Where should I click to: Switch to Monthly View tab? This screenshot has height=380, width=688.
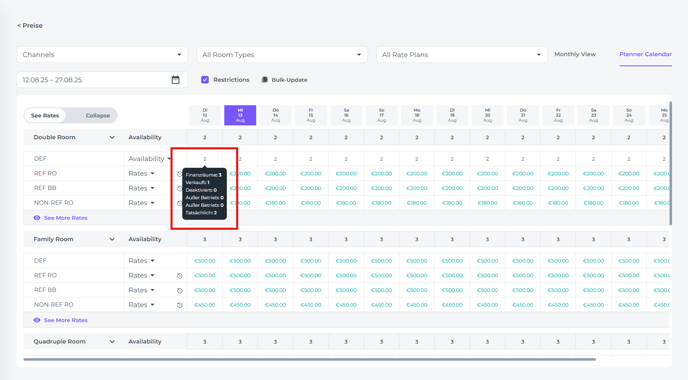click(x=575, y=54)
